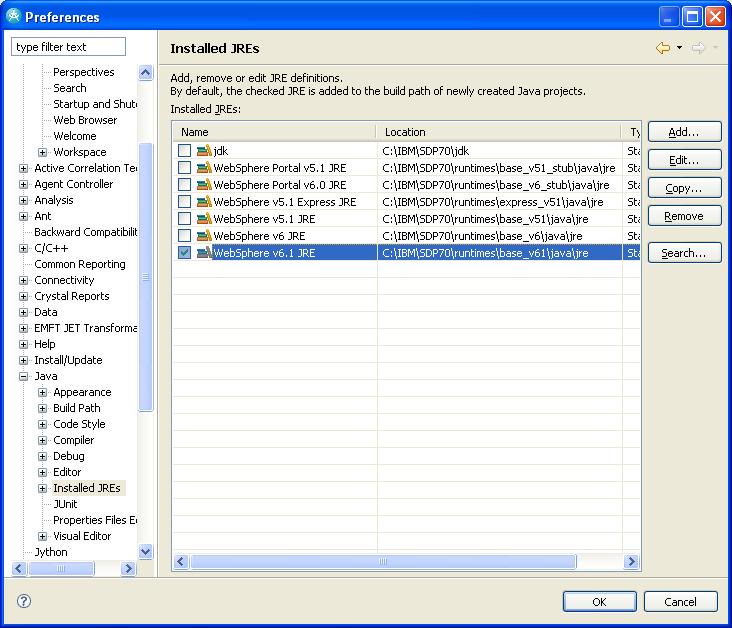
Task: Expand the Visual Editor node
Action: click(x=42, y=536)
